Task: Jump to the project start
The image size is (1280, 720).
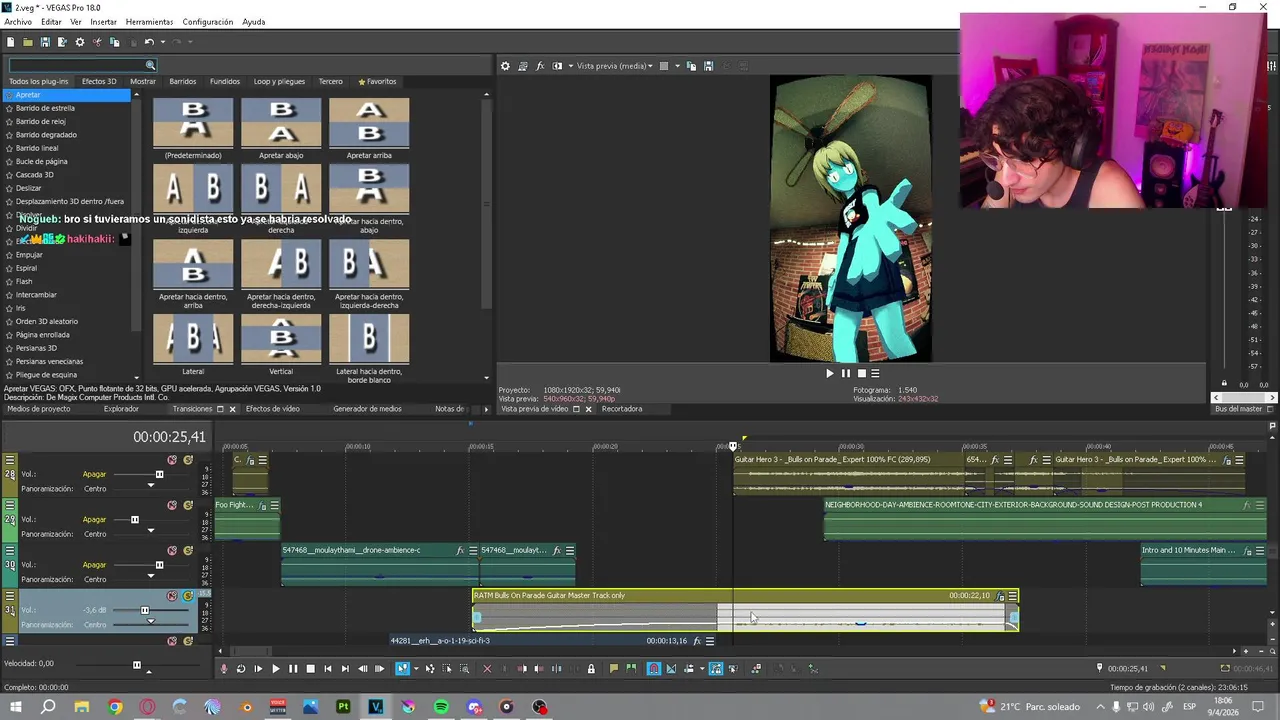Action: 327,669
